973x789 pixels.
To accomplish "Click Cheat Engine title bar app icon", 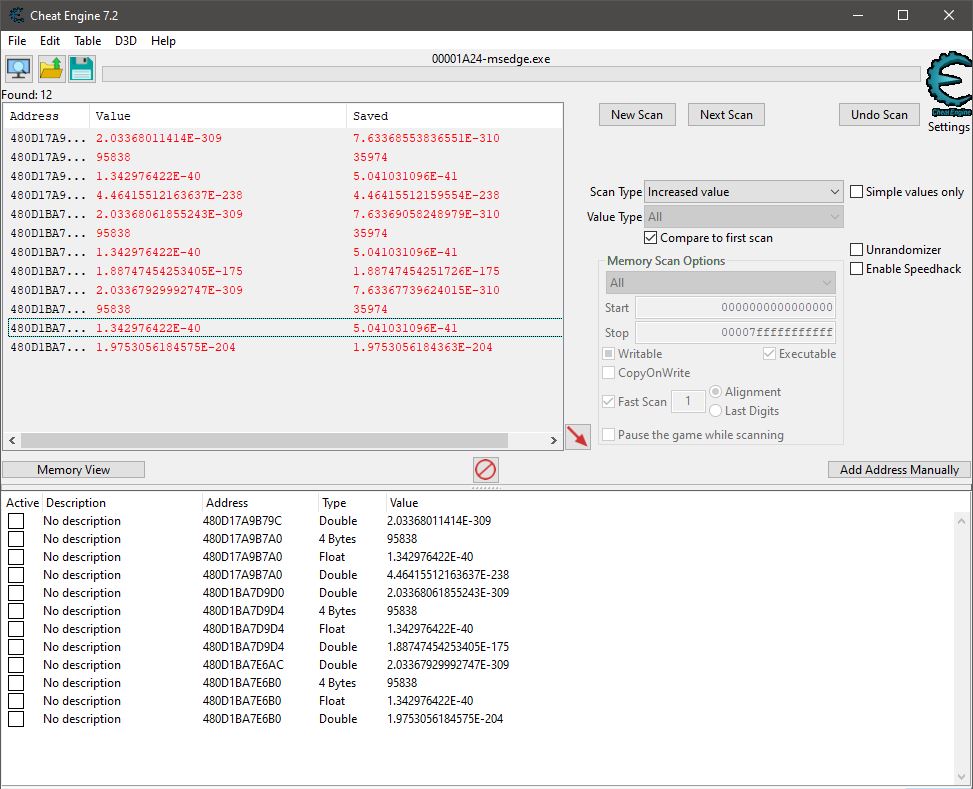I will coord(17,15).
